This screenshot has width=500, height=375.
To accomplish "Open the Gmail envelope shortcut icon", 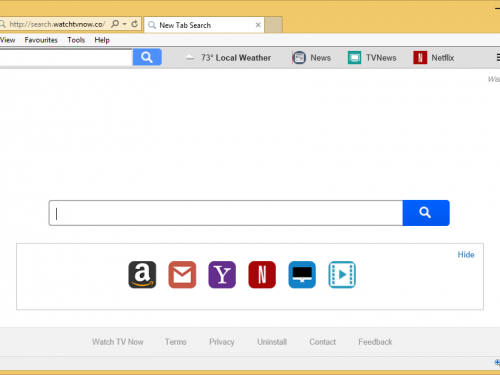I will [182, 275].
